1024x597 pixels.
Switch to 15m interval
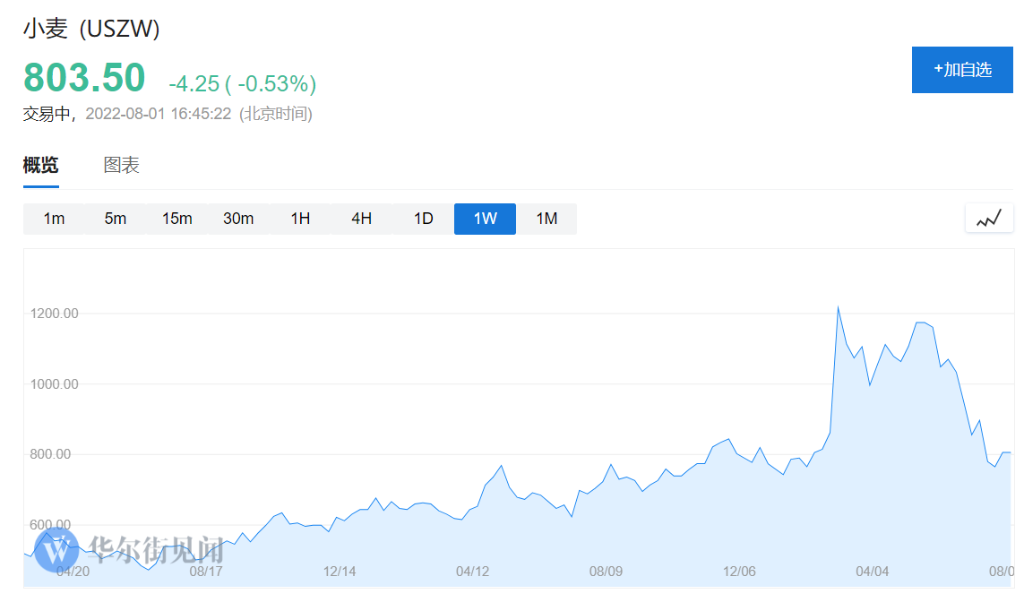coord(177,218)
